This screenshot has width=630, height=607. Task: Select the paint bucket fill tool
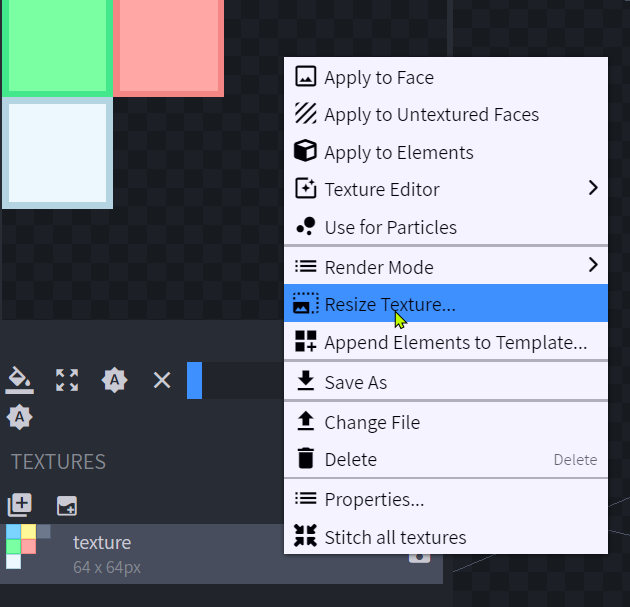(x=20, y=380)
